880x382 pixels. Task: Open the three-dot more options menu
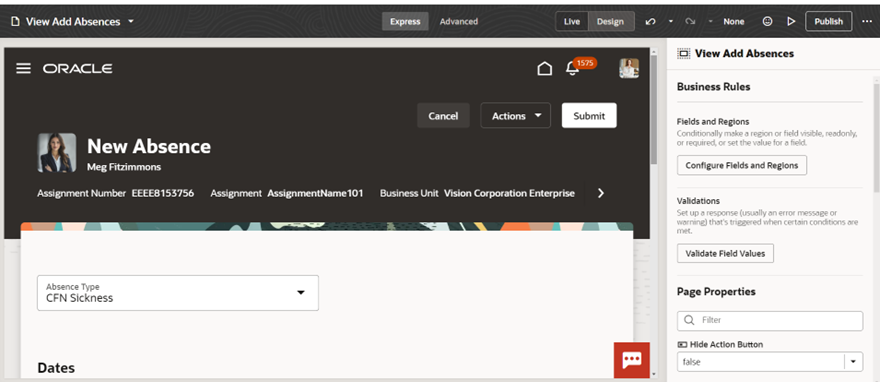coord(867,21)
